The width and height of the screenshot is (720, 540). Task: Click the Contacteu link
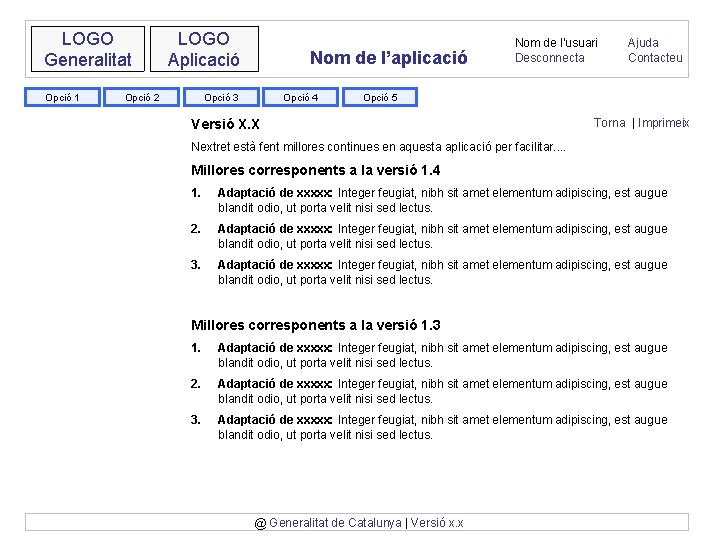(655, 58)
